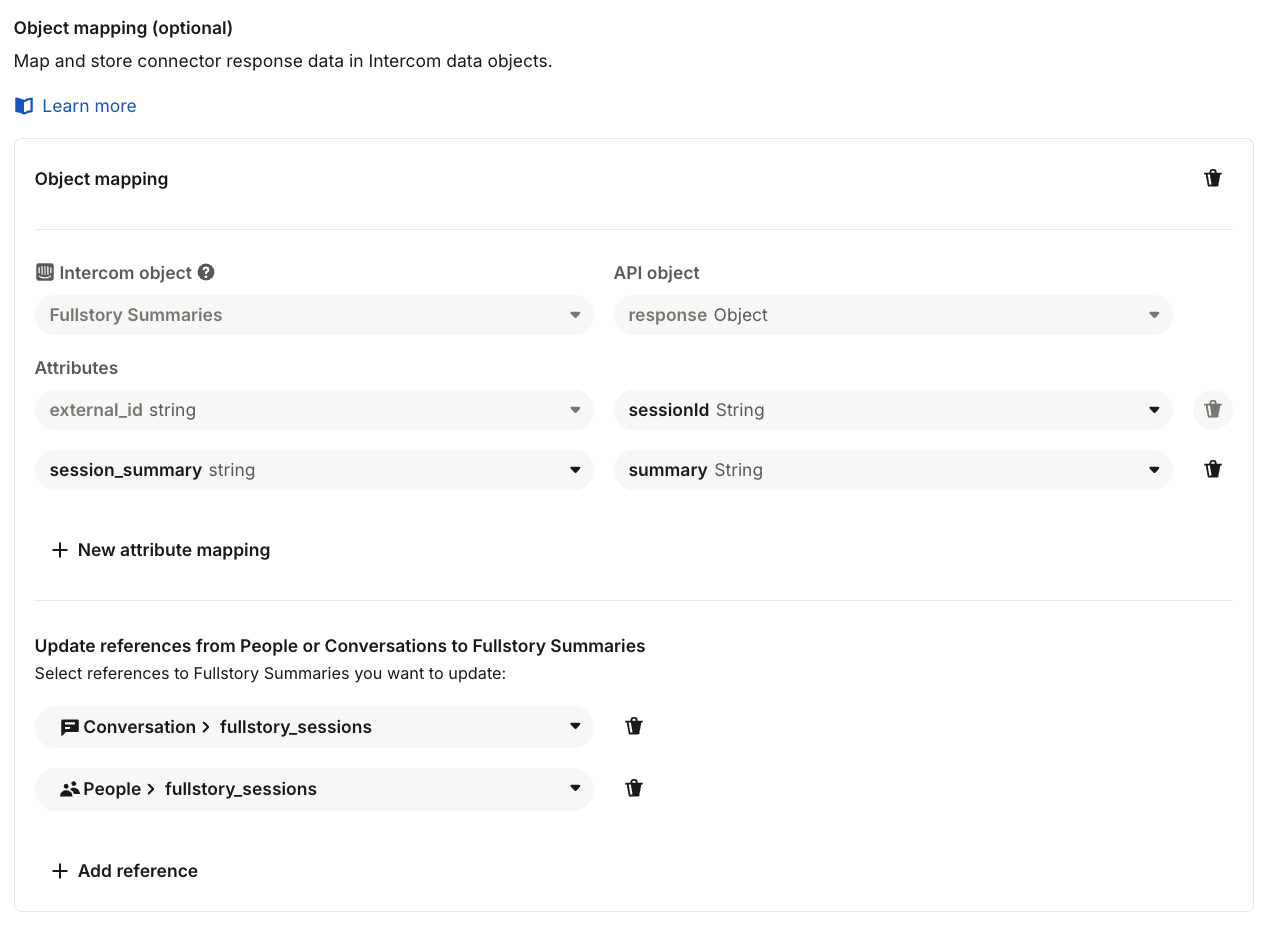Open the summary String API field dropdown
Image resolution: width=1269 pixels, height=929 pixels.
892,470
